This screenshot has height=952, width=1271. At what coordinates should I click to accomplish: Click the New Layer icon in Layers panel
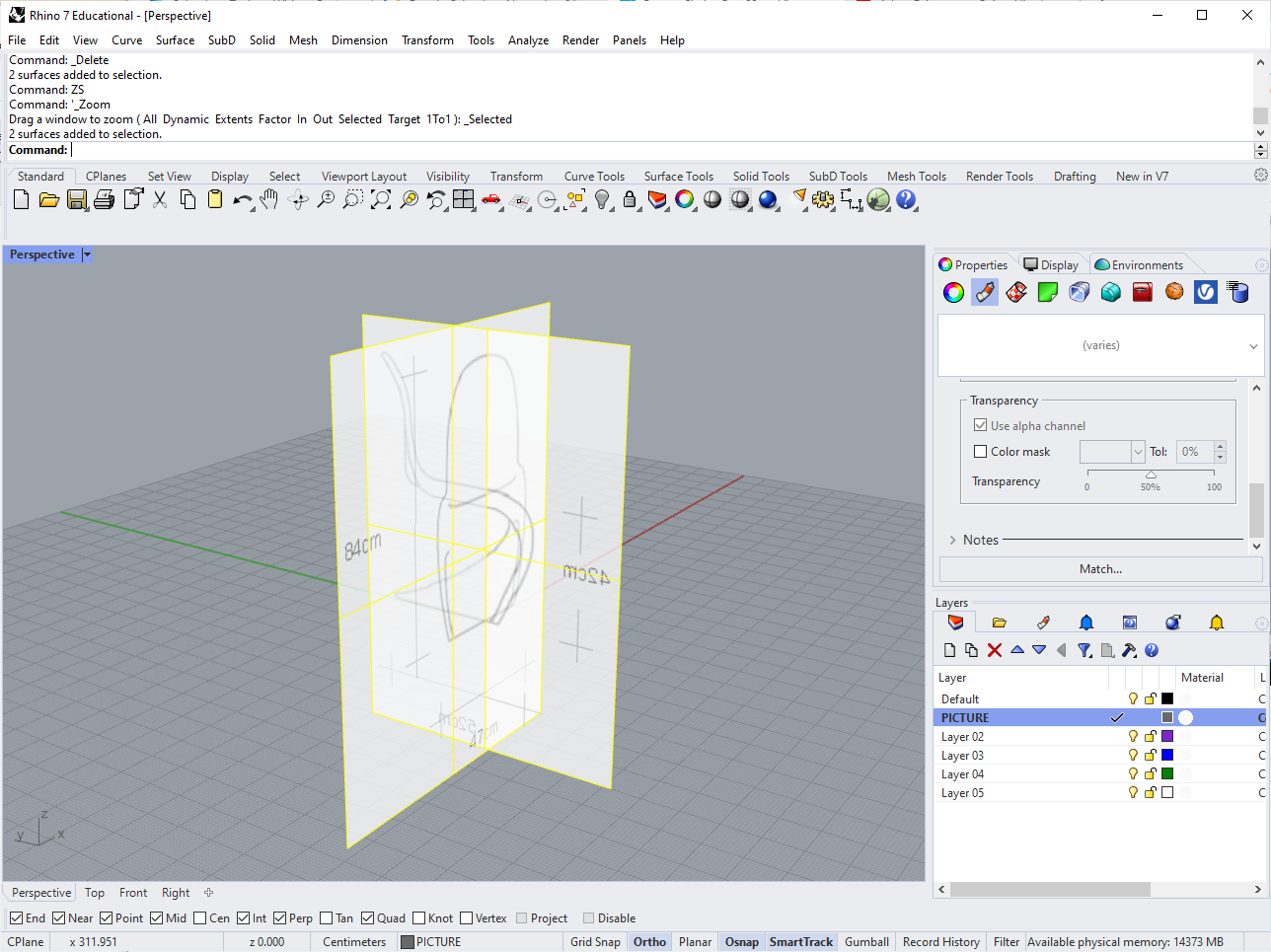pyautogui.click(x=949, y=650)
